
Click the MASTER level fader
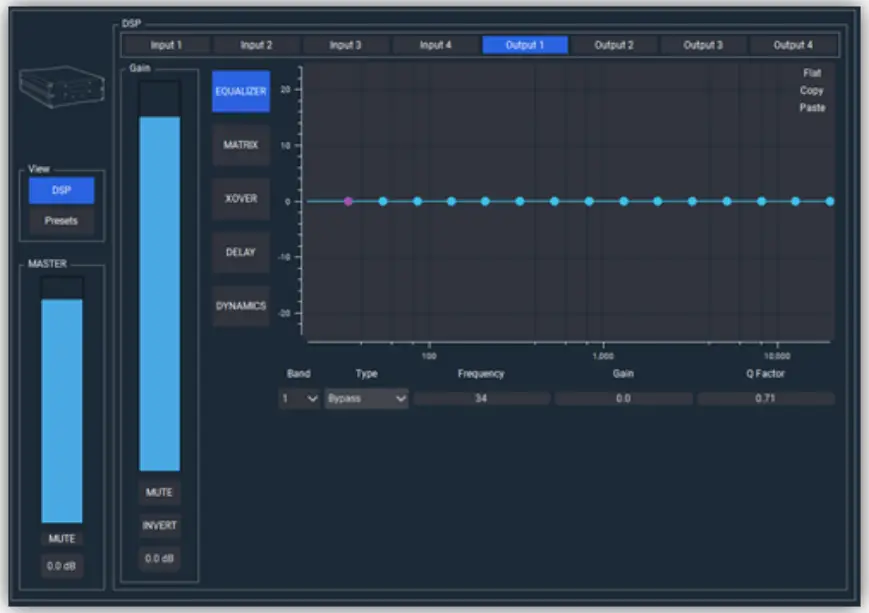[60, 400]
